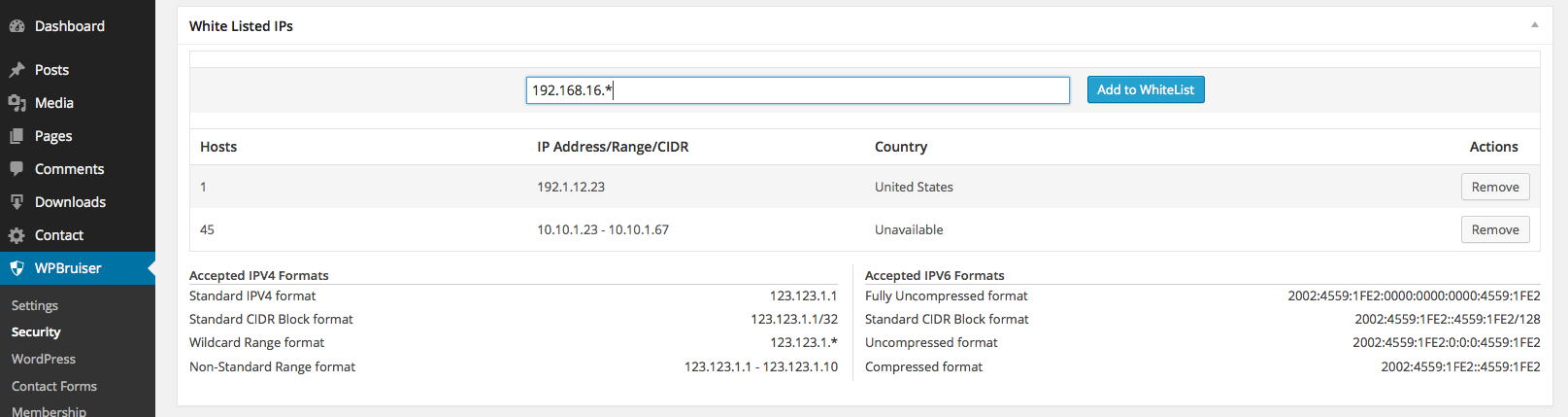Click the Downloads icon in sidebar
Screen dimensions: 1568x417
pos(17,202)
